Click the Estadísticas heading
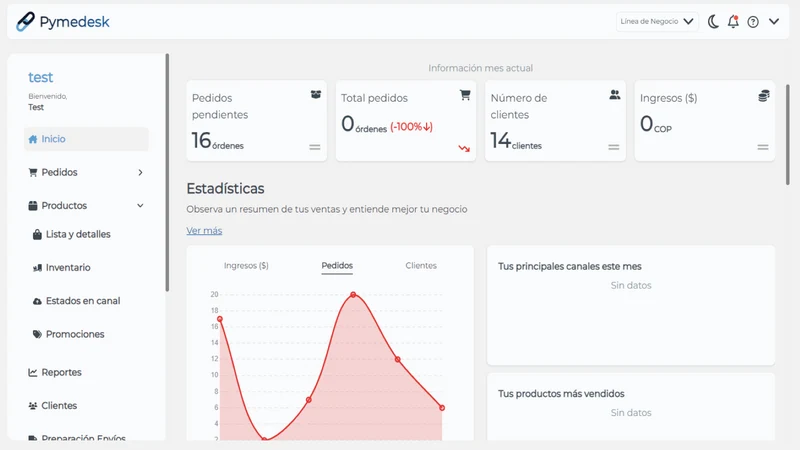 pyautogui.click(x=226, y=189)
